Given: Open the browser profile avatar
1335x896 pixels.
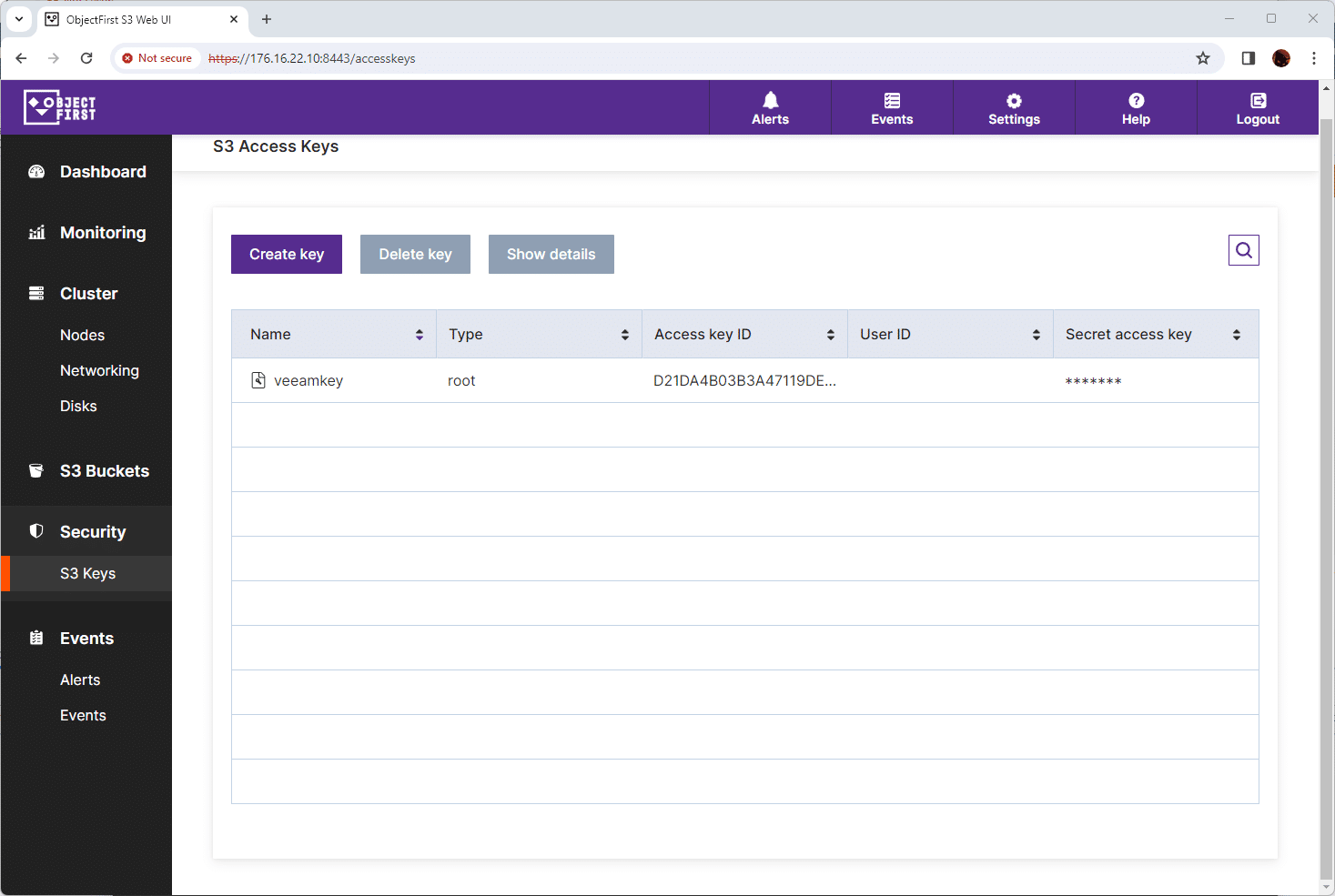Looking at the screenshot, I should tap(1281, 58).
